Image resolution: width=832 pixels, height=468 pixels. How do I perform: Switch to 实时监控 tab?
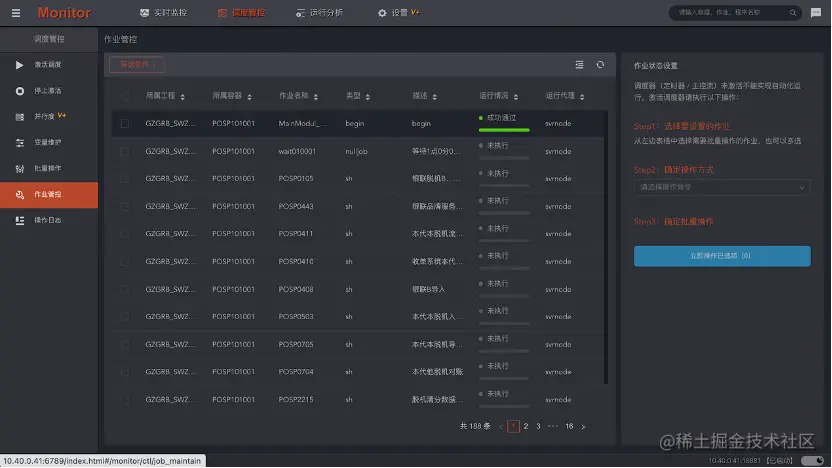163,13
